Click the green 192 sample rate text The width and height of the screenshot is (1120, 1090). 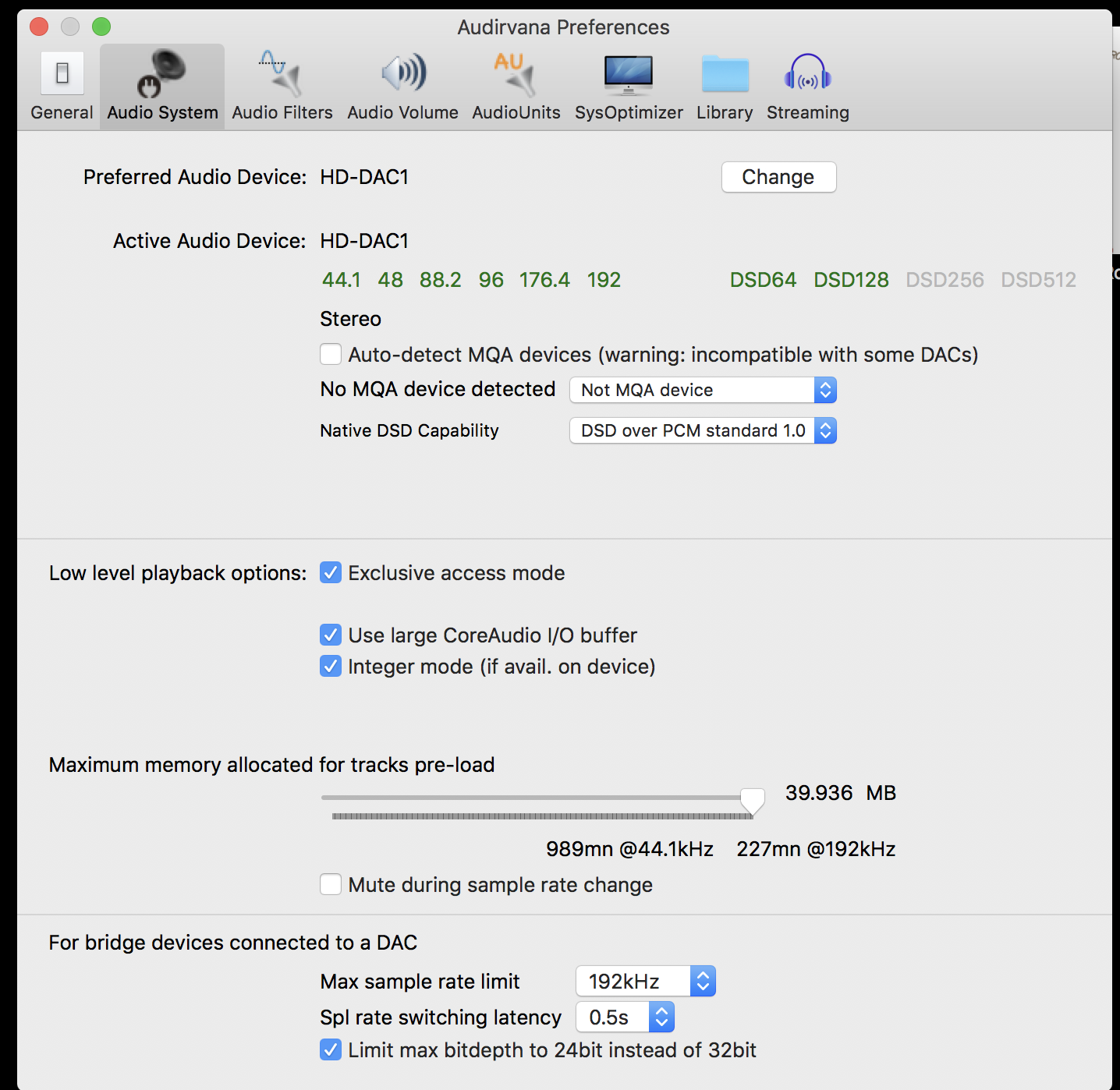(x=604, y=280)
